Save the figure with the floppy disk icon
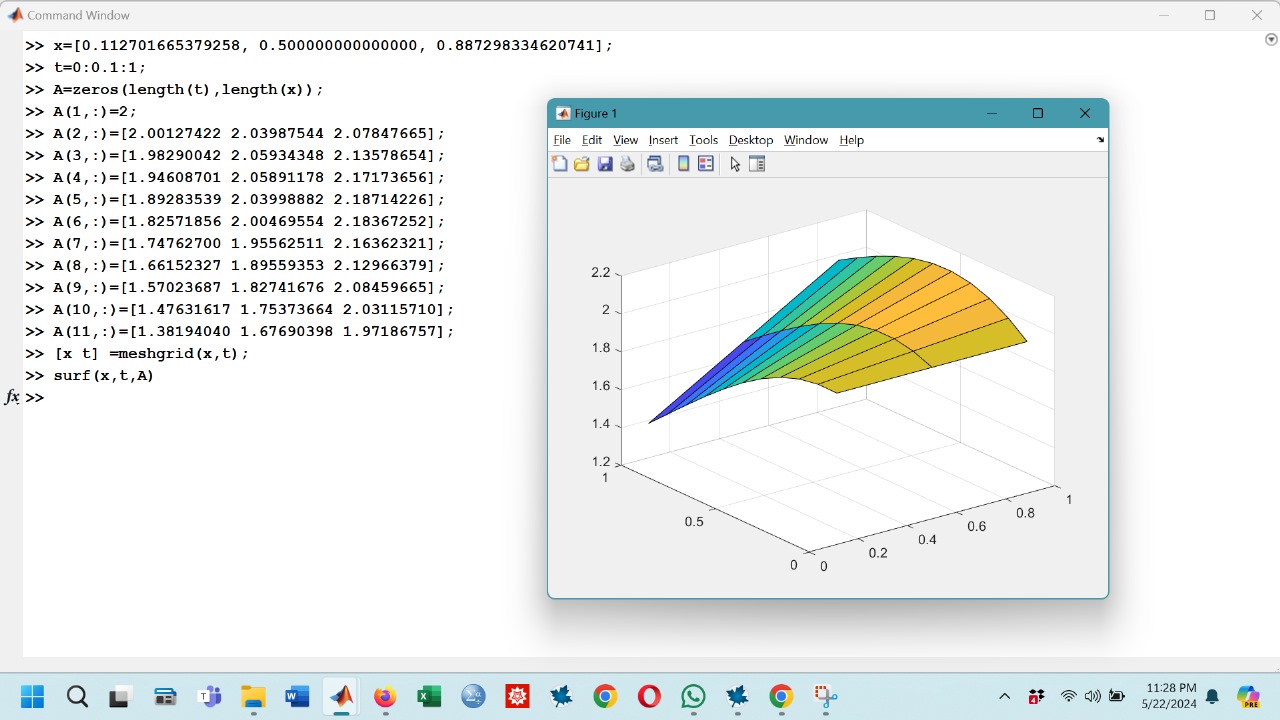Image resolution: width=1280 pixels, height=720 pixels. click(x=605, y=164)
